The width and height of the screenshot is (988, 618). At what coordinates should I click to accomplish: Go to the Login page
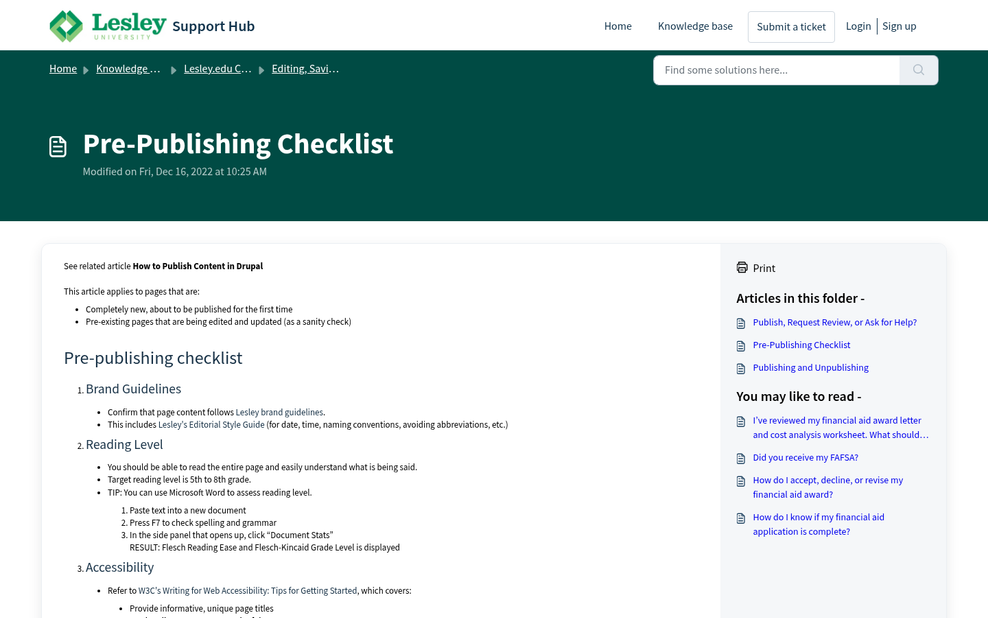pos(858,26)
